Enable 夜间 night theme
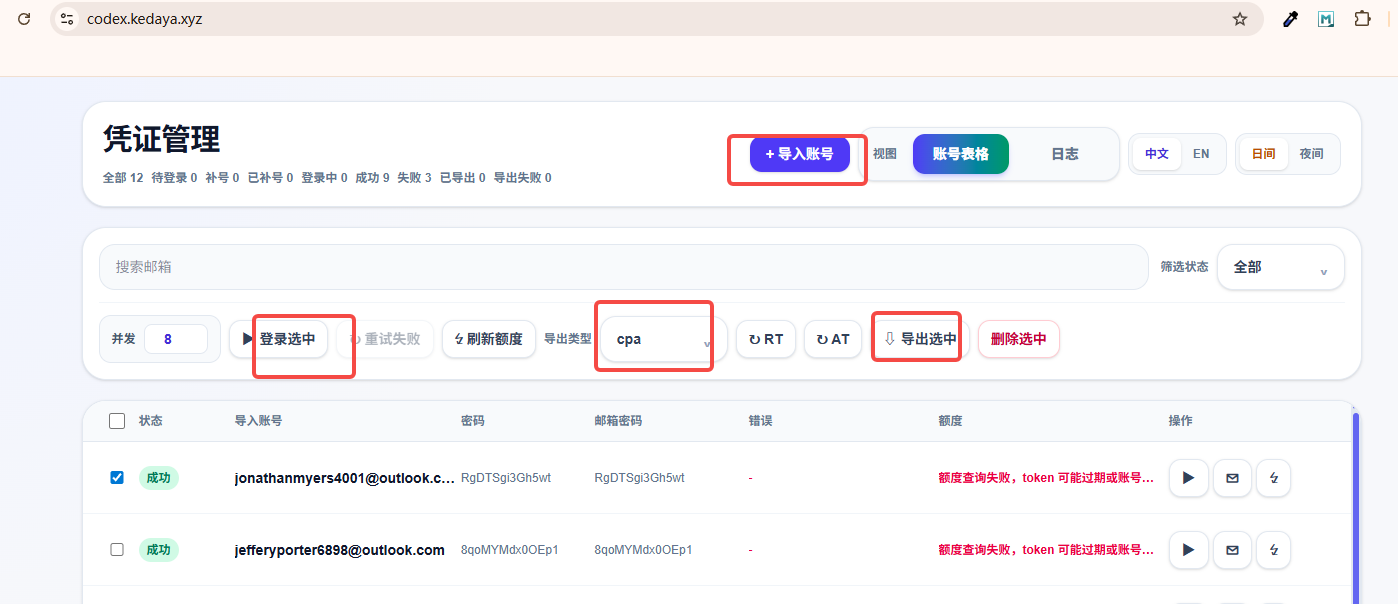1398x604 pixels. click(1311, 154)
